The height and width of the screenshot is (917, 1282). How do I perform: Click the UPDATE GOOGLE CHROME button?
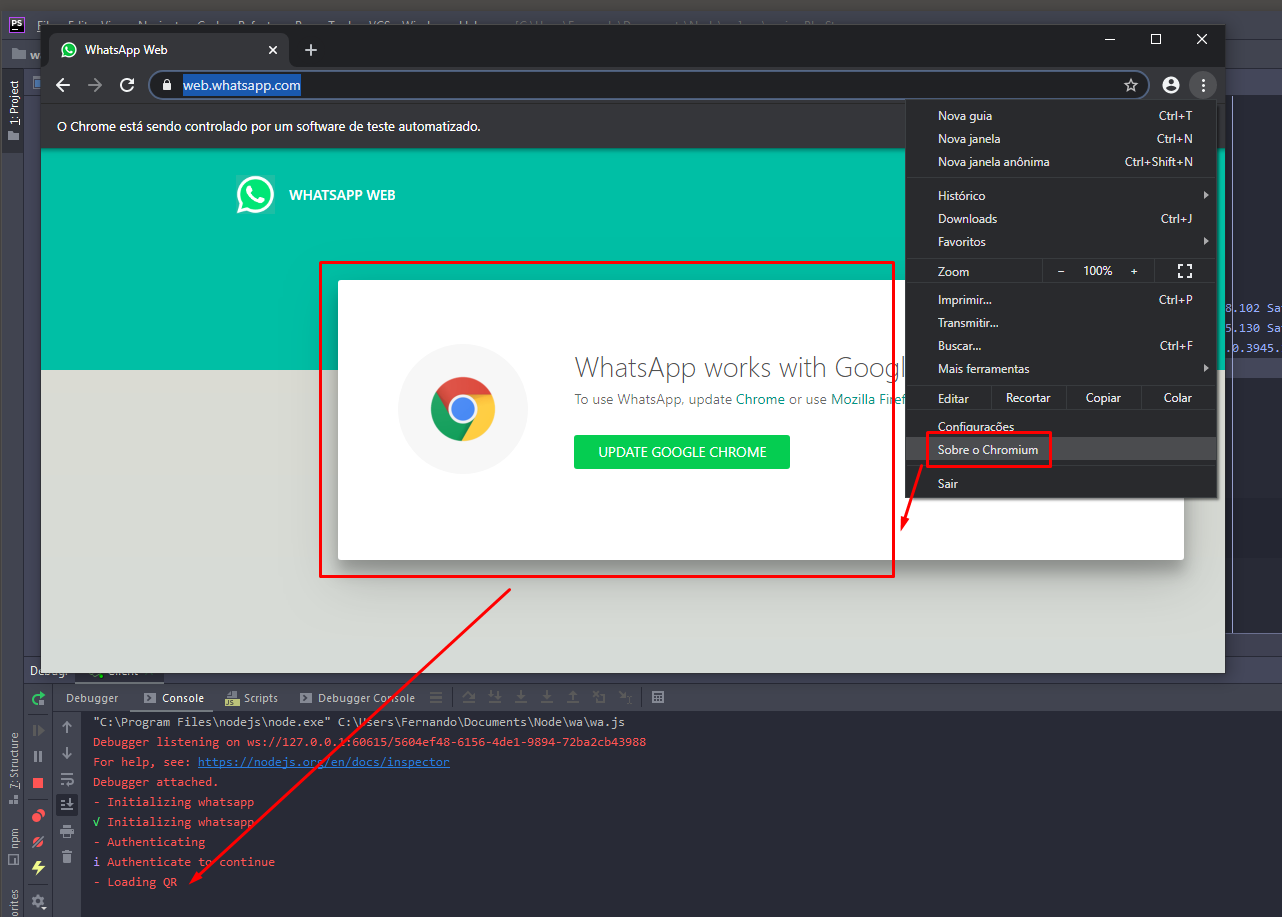pos(681,451)
